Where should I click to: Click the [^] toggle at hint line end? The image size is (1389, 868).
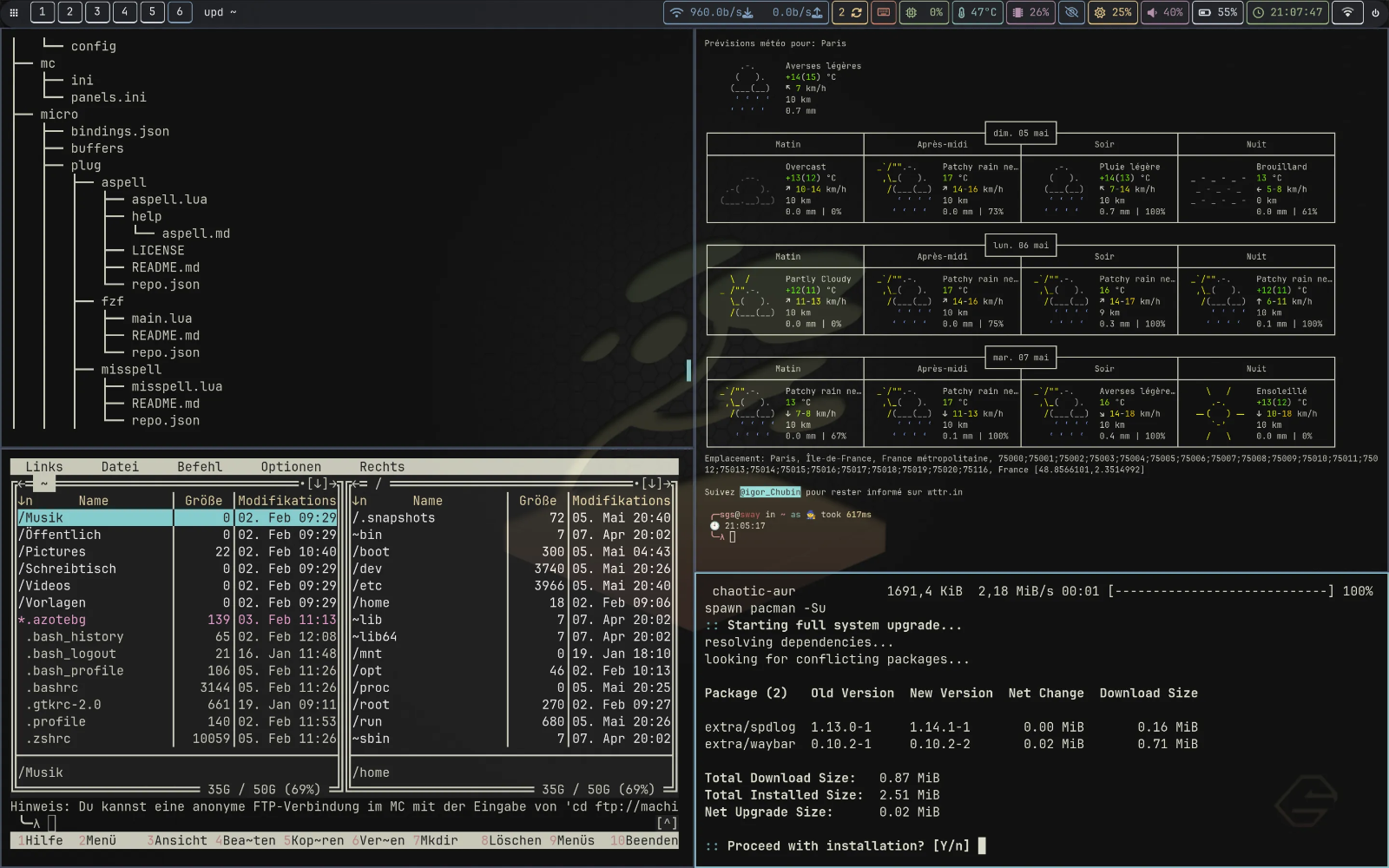(667, 823)
